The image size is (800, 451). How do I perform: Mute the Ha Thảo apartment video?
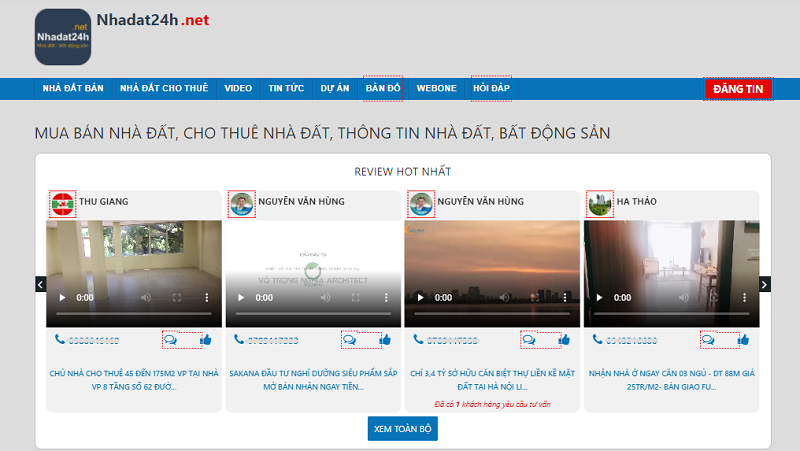[683, 298]
